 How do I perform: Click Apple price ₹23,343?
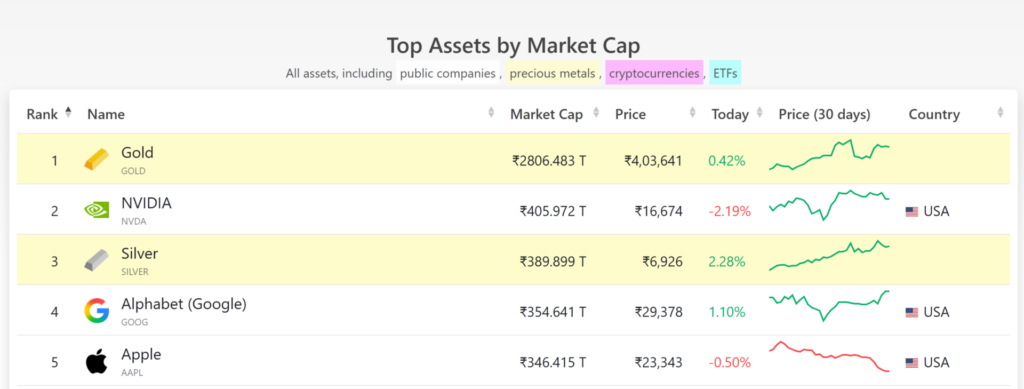coord(658,362)
